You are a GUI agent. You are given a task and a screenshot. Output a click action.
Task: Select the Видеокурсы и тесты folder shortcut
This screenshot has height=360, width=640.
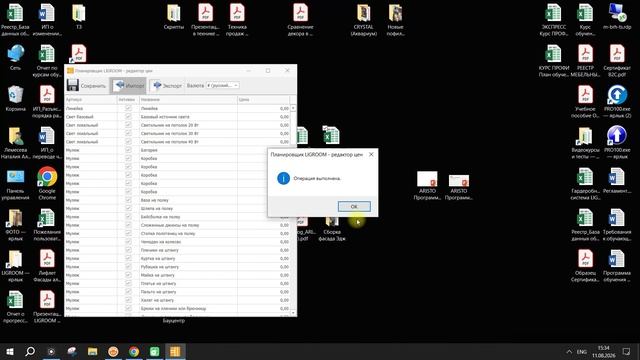click(x=585, y=142)
